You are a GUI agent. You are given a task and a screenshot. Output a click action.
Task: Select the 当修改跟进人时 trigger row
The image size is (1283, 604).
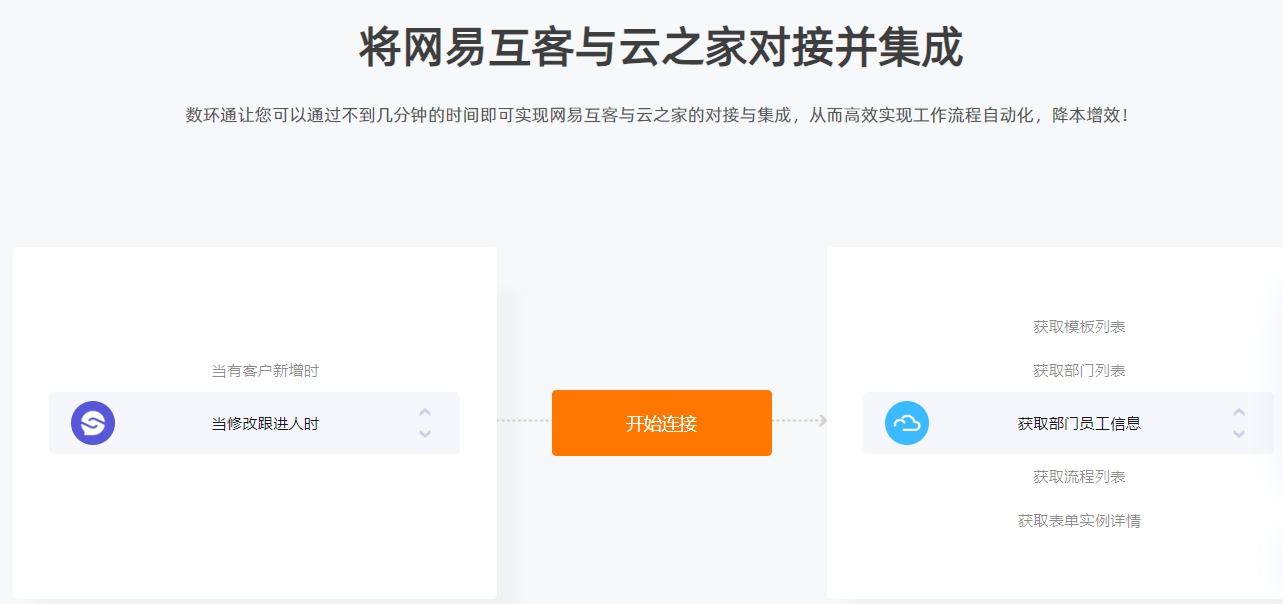(x=254, y=423)
